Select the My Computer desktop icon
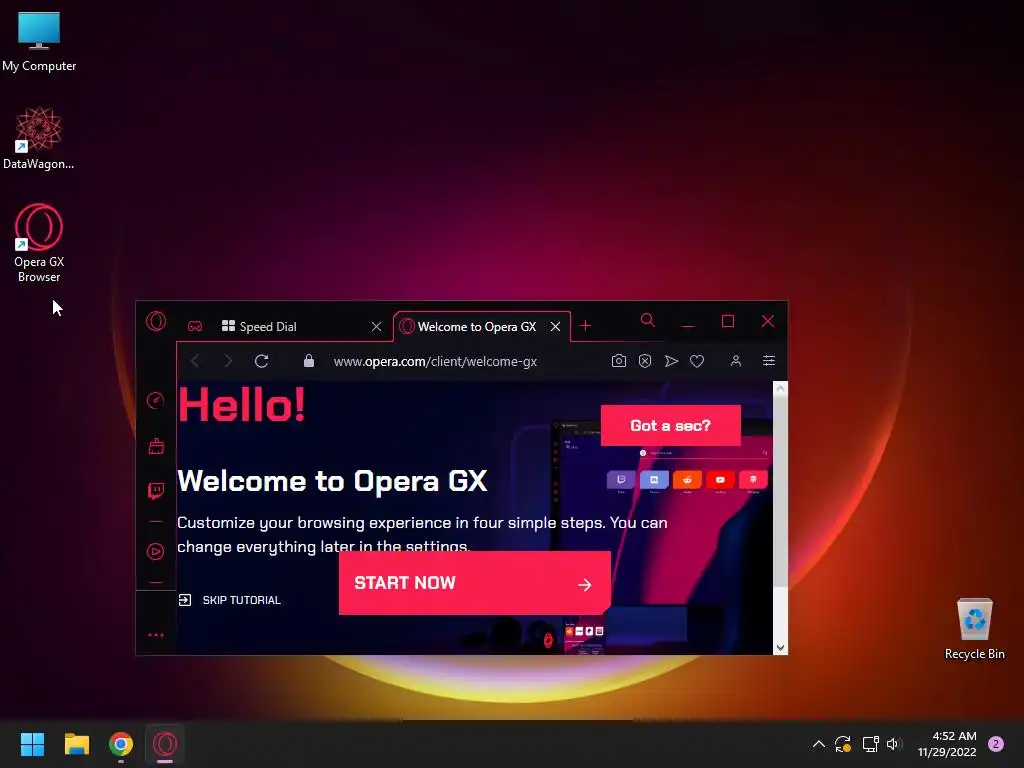Screen dimensions: 1024x768 pyautogui.click(x=39, y=41)
